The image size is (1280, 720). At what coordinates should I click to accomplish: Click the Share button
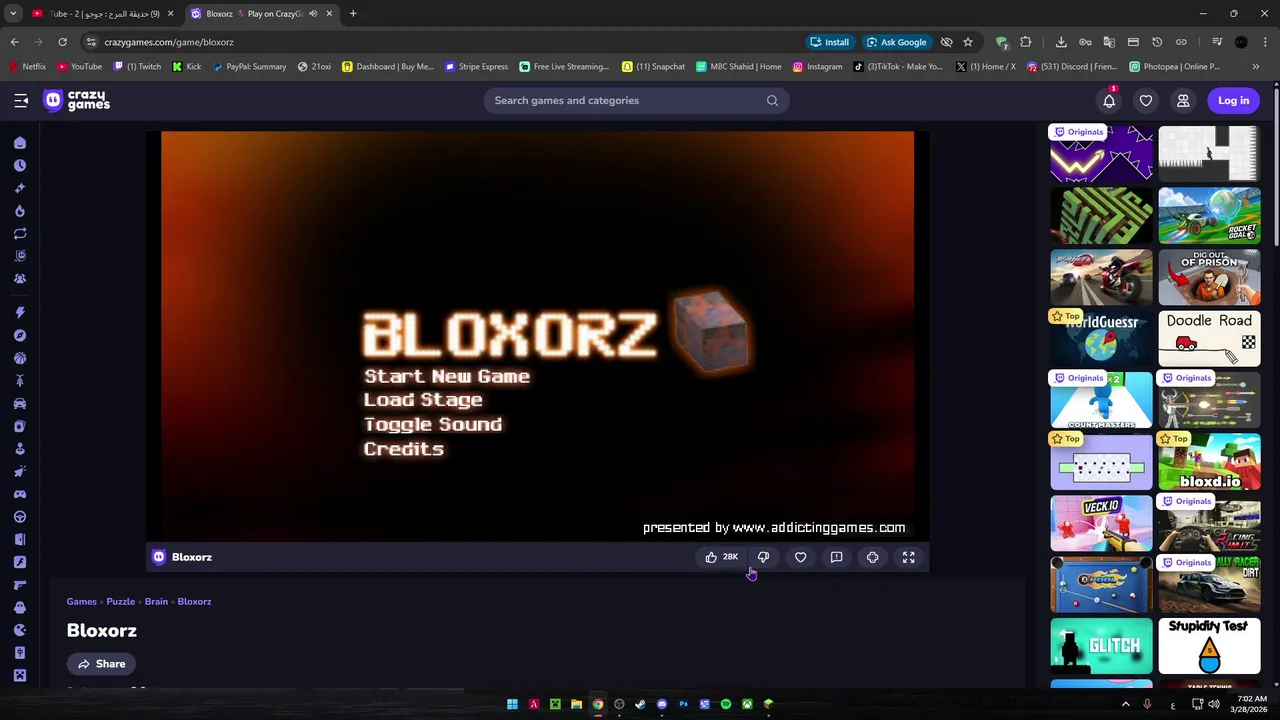(101, 664)
